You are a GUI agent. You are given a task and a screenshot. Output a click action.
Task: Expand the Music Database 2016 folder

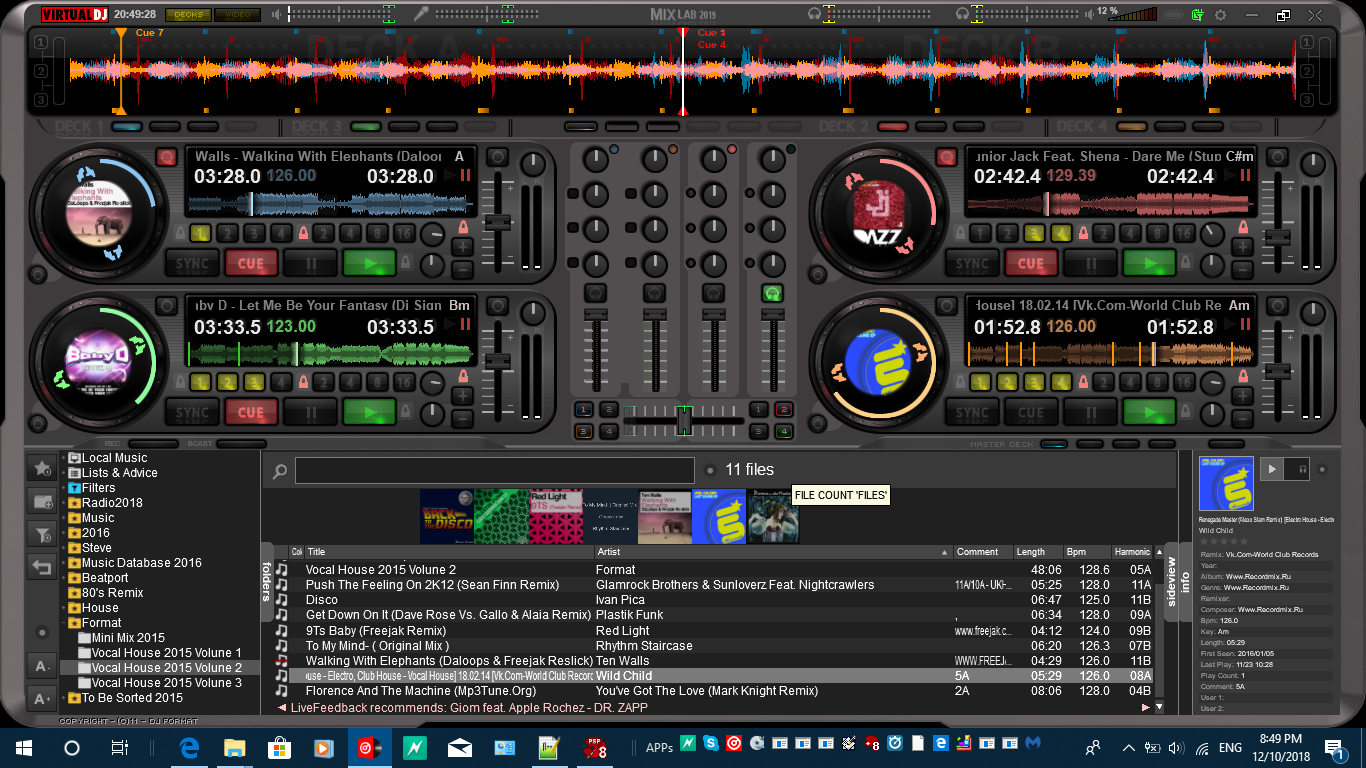64,563
